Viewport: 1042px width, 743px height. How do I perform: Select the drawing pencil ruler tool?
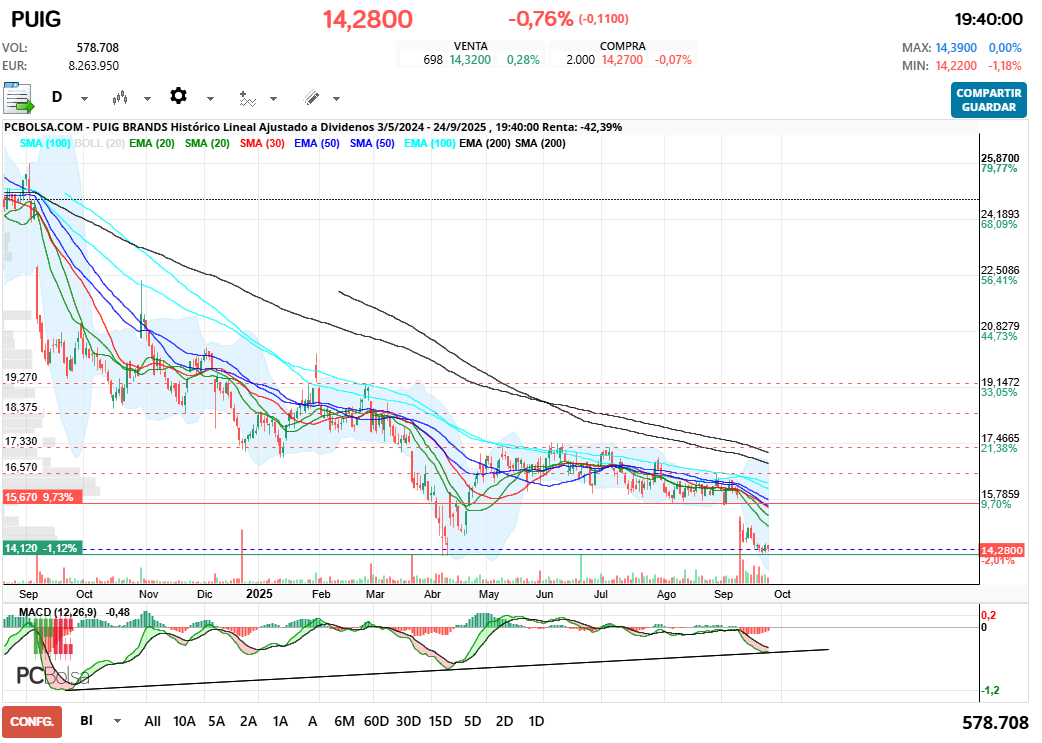[x=312, y=98]
